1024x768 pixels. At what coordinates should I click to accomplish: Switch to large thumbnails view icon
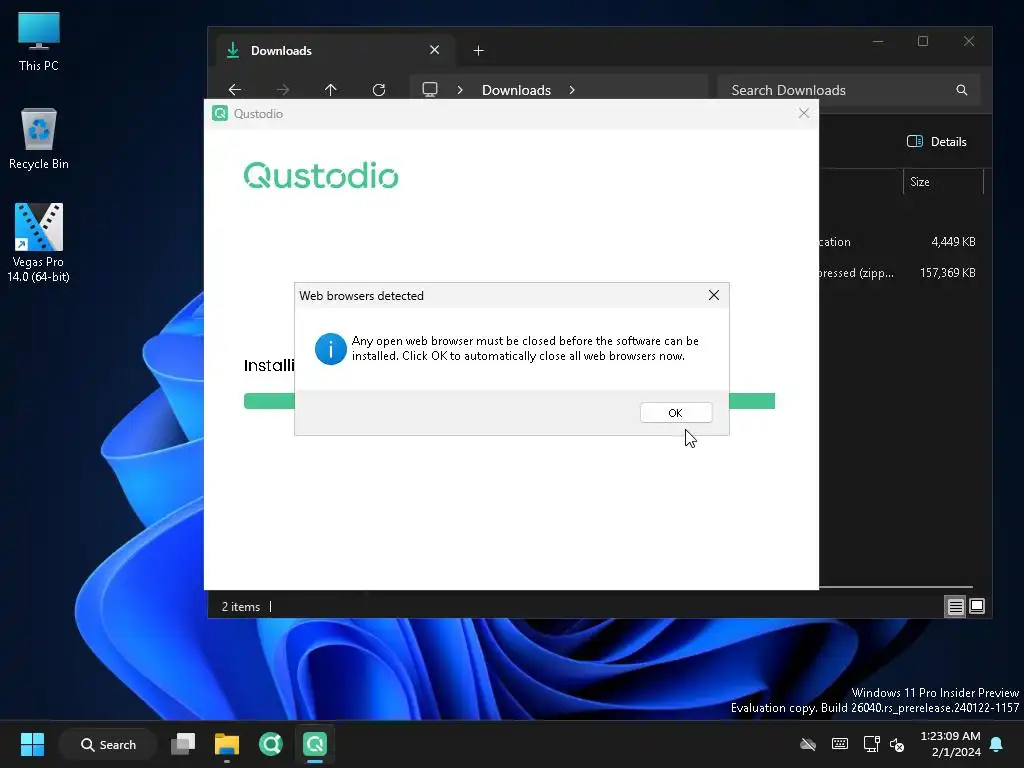pos(977,607)
